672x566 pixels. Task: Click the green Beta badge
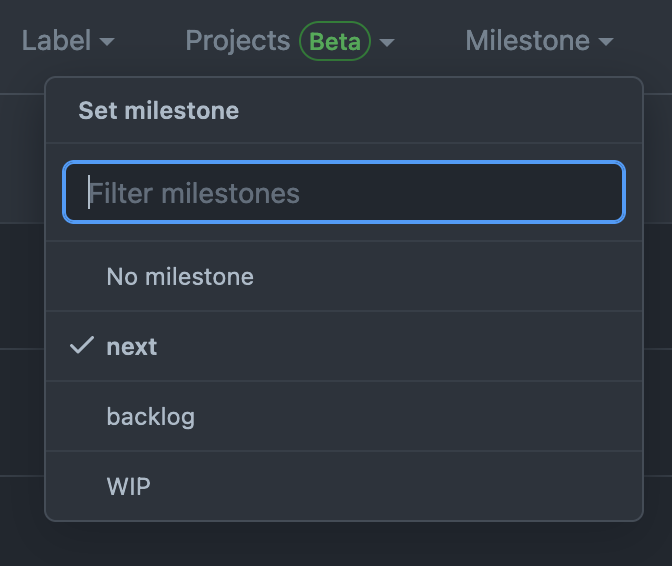pyautogui.click(x=335, y=42)
